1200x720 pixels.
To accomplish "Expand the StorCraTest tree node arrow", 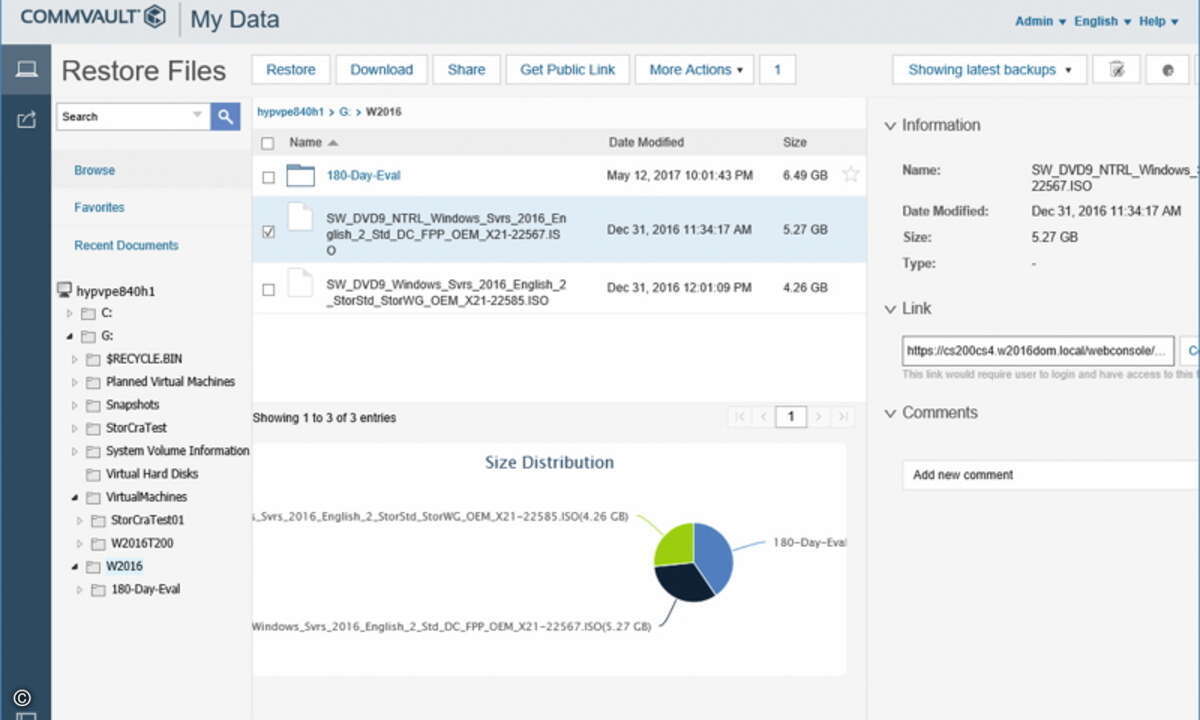I will click(75, 429).
